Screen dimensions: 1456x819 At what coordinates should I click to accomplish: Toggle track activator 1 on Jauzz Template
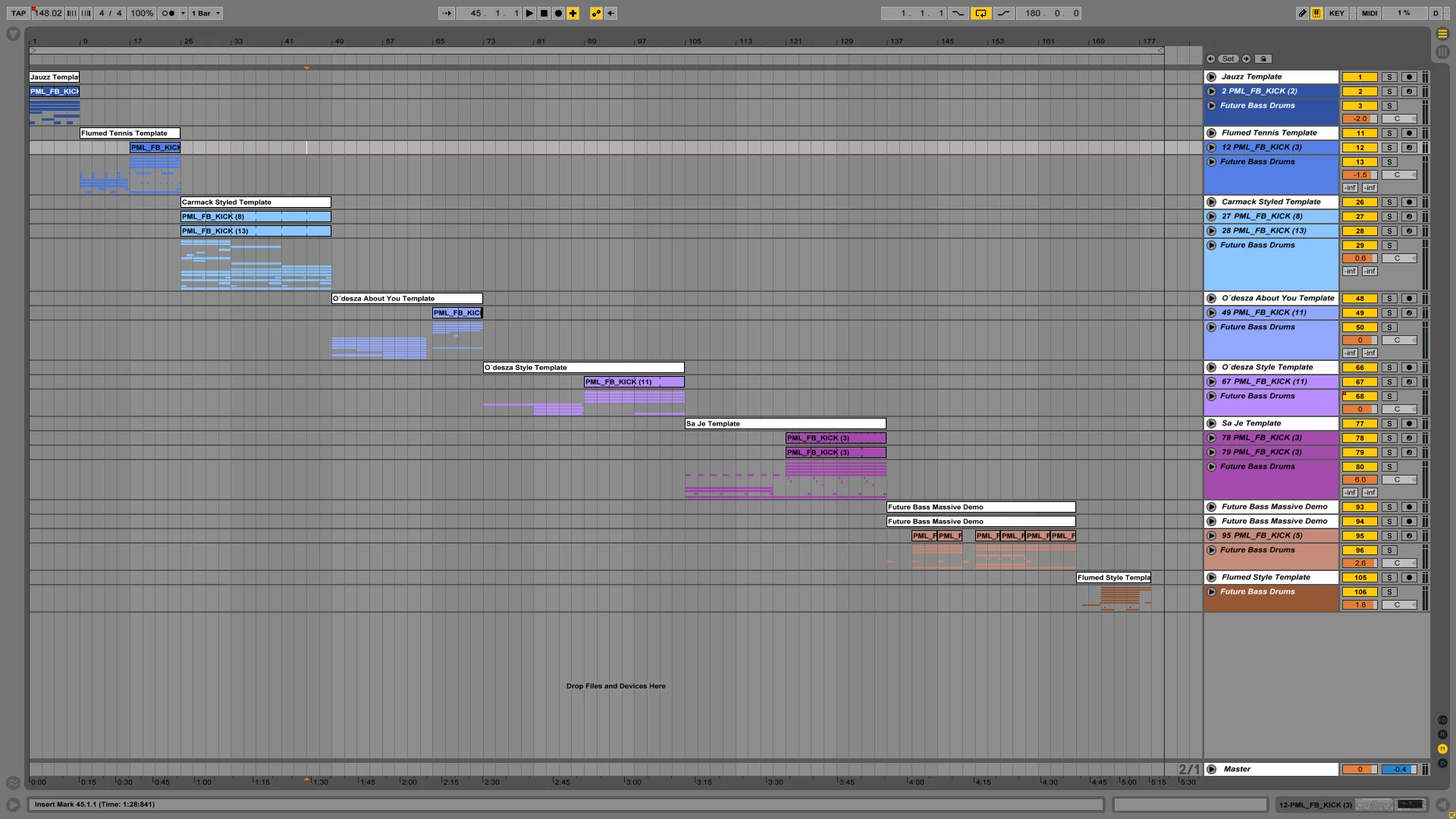1360,77
